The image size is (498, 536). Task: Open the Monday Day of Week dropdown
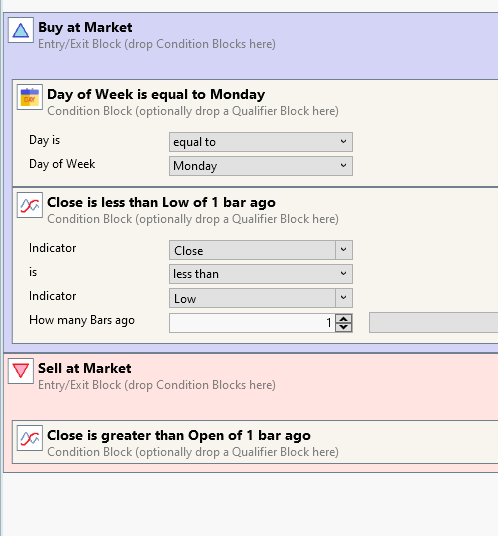click(x=261, y=166)
